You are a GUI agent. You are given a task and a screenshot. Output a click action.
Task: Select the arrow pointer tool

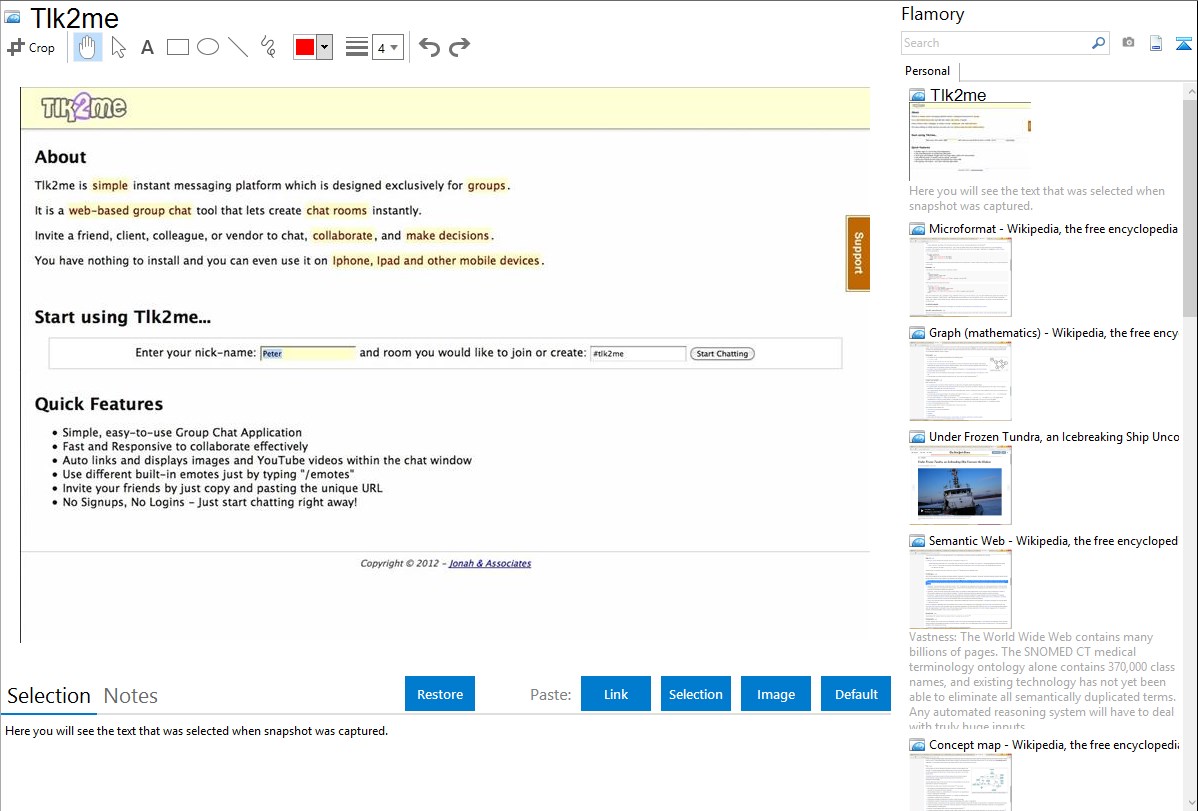pyautogui.click(x=118, y=47)
